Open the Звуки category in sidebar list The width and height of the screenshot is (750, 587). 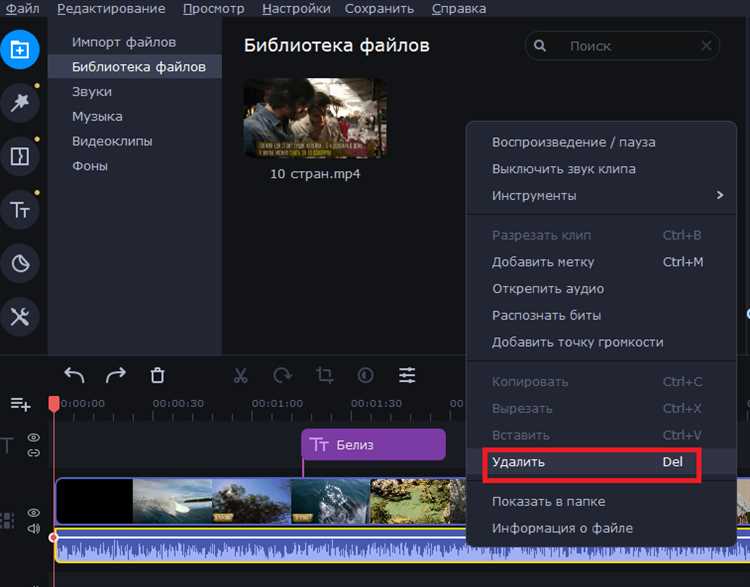point(92,92)
